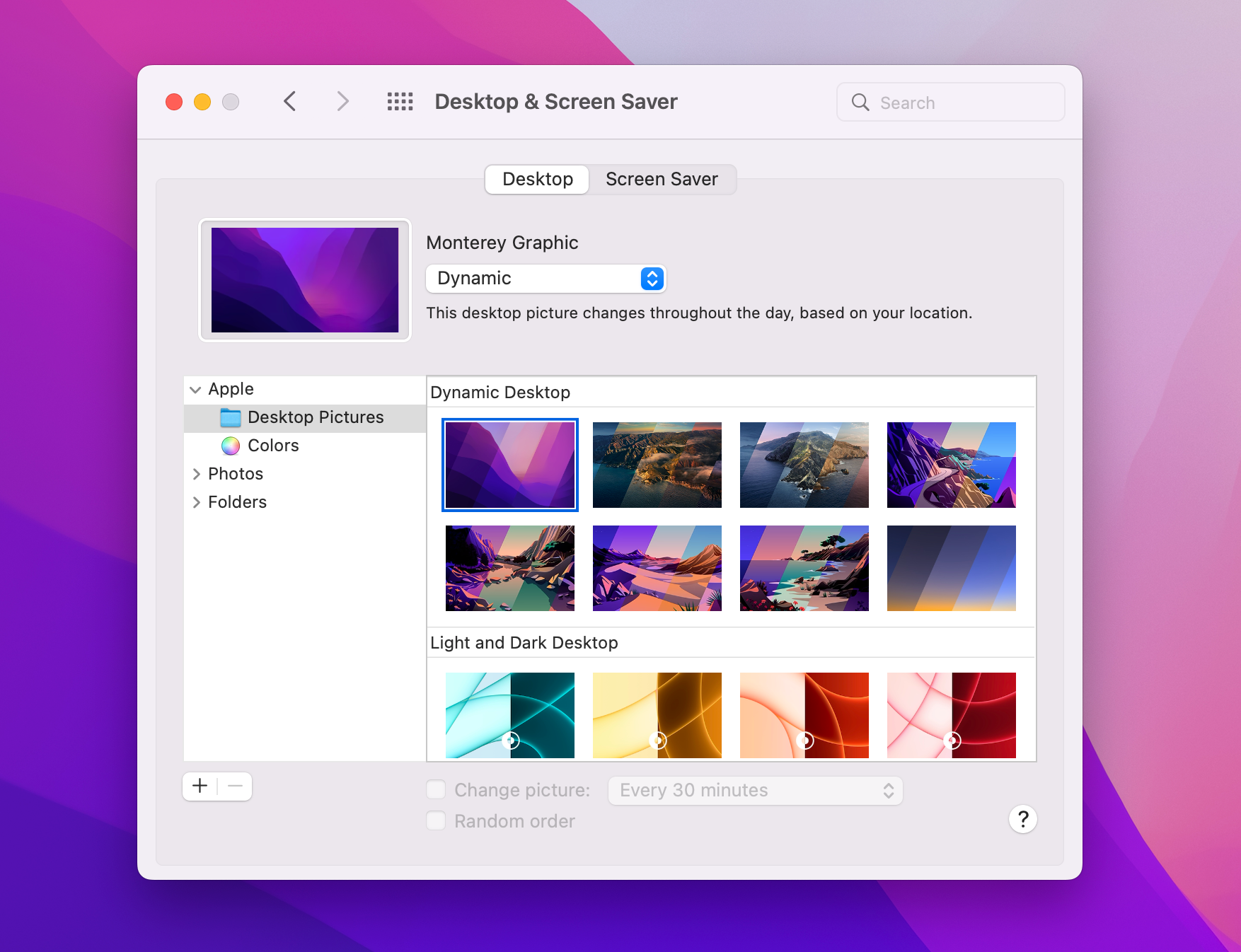1241x952 pixels.
Task: Enable the Change picture checkbox
Action: (436, 790)
